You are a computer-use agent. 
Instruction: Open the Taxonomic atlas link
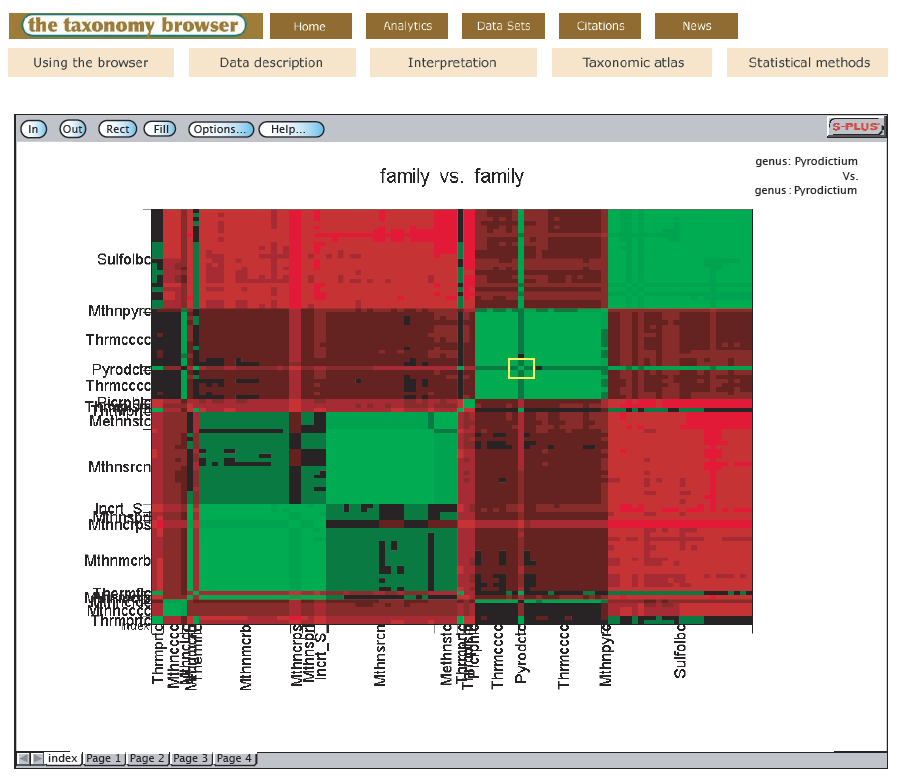[633, 62]
